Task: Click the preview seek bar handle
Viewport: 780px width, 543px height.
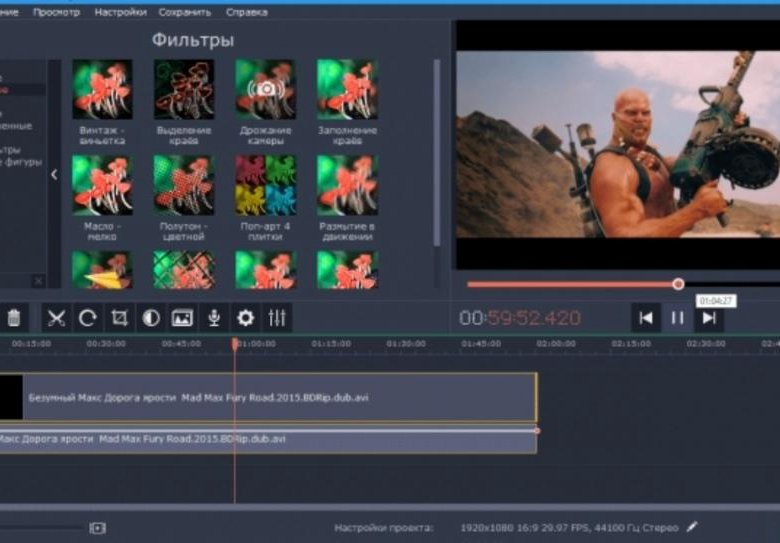Action: click(x=679, y=284)
